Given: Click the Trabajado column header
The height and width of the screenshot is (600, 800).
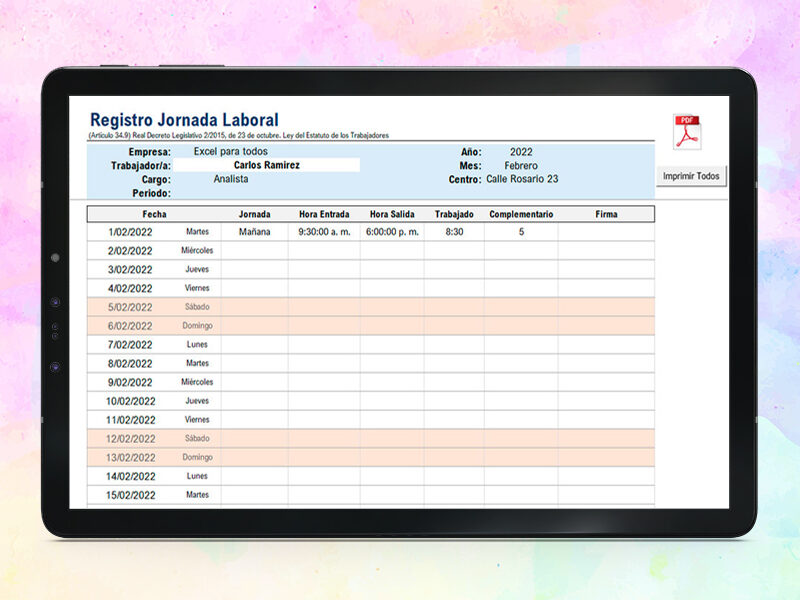Looking at the screenshot, I should [x=454, y=214].
